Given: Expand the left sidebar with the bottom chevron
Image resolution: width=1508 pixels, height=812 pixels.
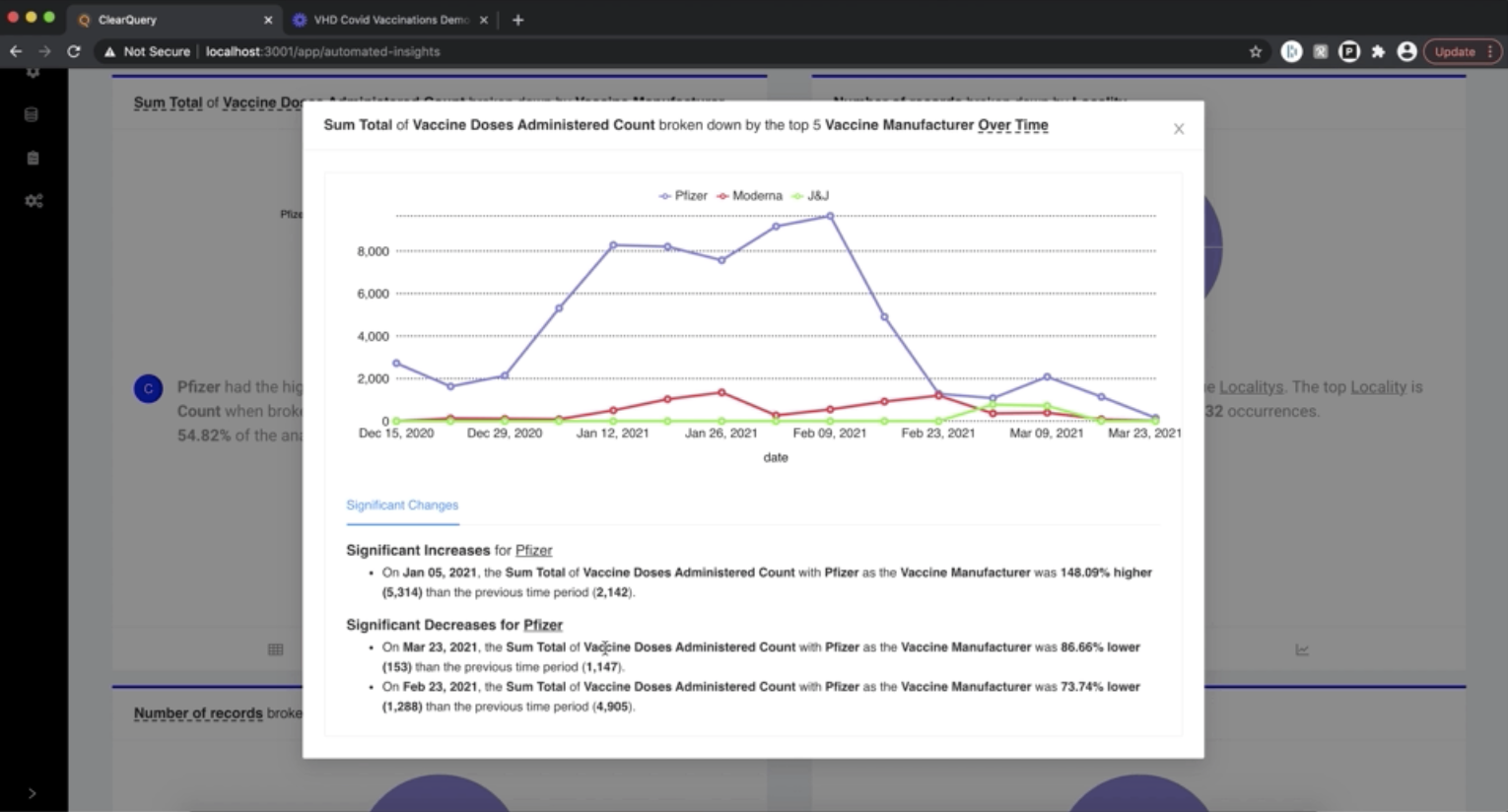Looking at the screenshot, I should tap(32, 793).
